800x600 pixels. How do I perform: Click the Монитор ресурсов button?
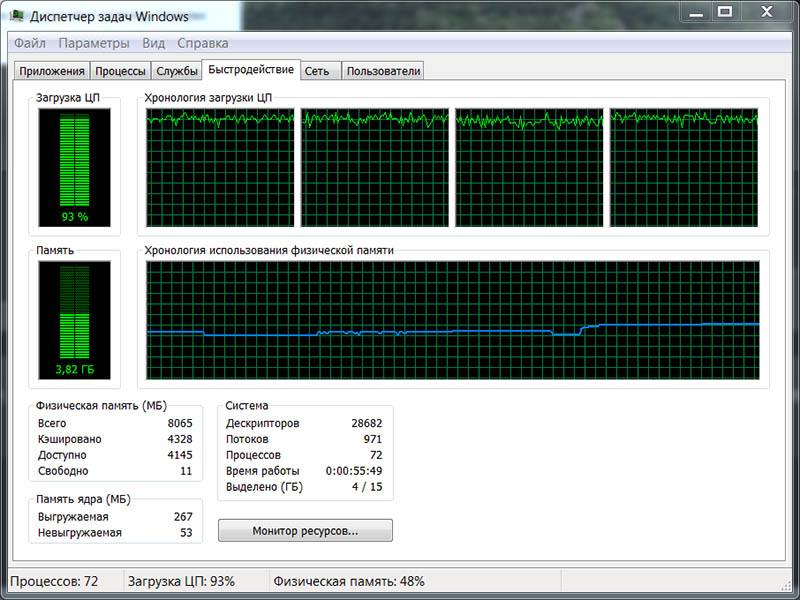pos(305,530)
